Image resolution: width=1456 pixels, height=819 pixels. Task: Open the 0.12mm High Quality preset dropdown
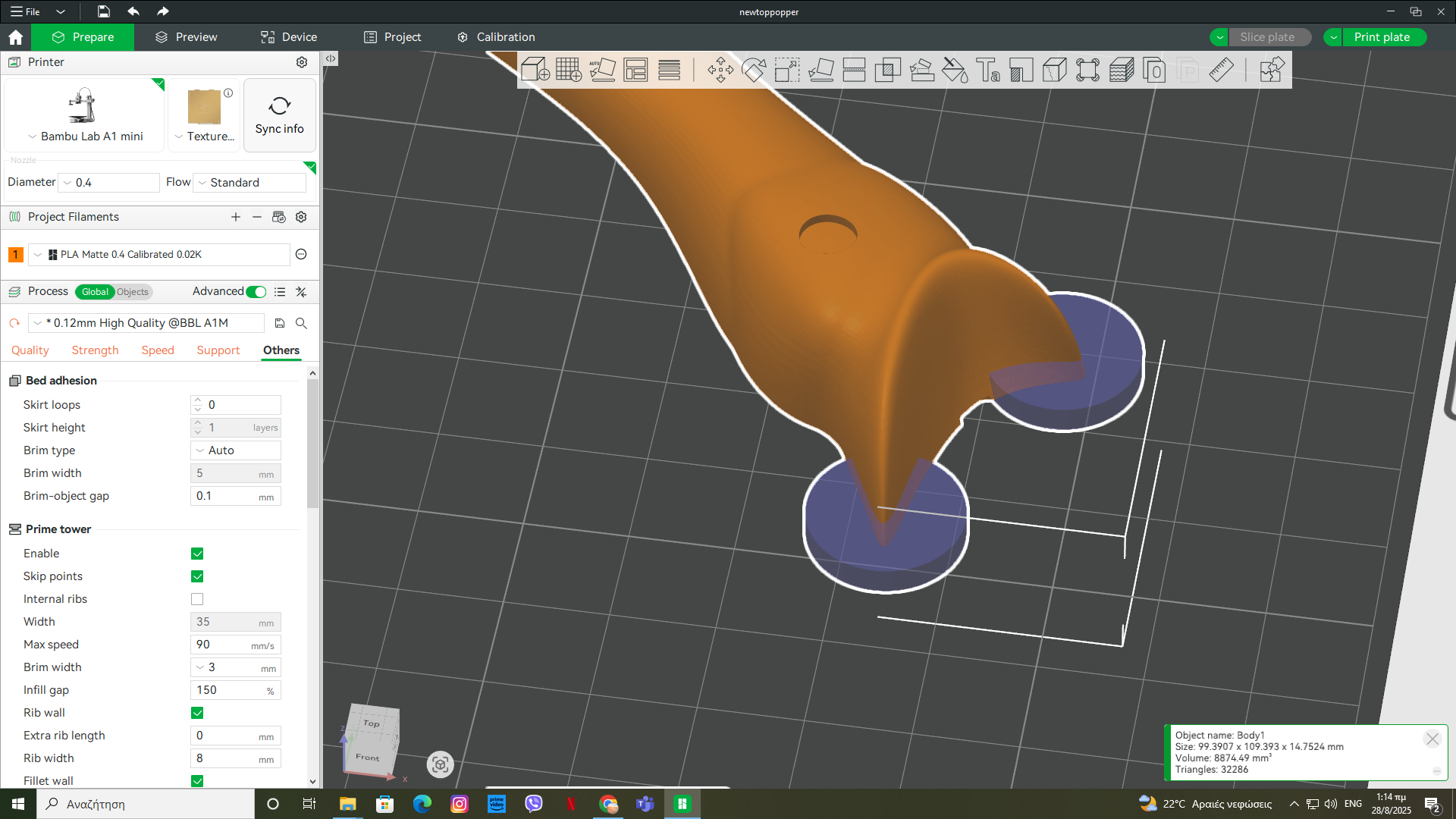click(146, 323)
